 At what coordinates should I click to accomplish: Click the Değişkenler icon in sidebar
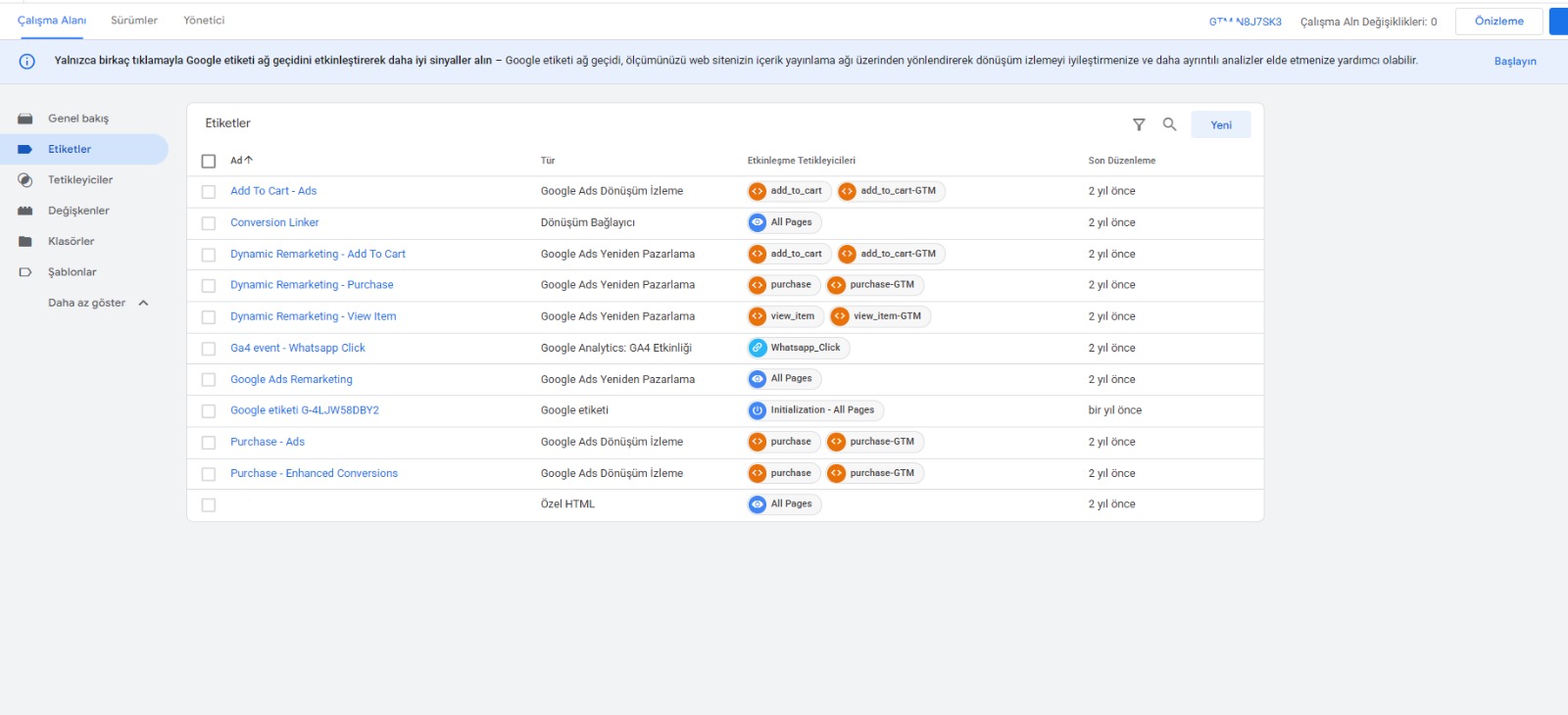[x=25, y=211]
